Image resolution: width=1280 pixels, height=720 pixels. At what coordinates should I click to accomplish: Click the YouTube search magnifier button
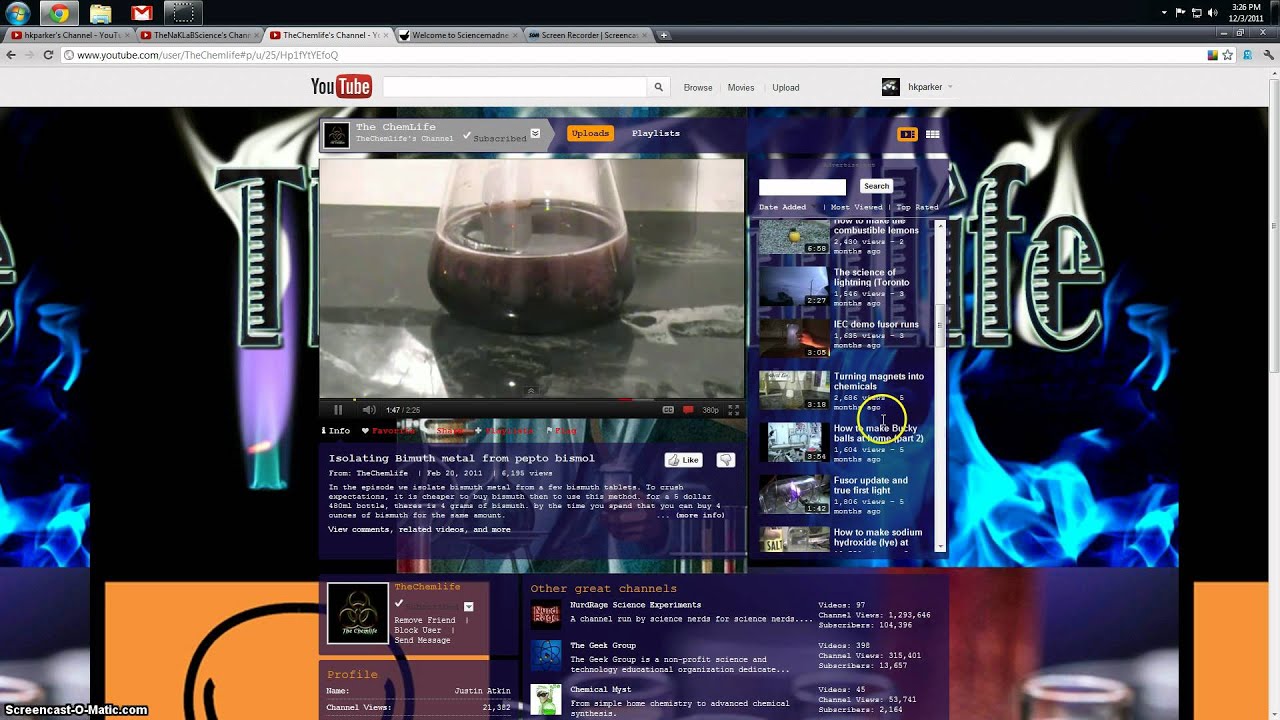(x=658, y=87)
